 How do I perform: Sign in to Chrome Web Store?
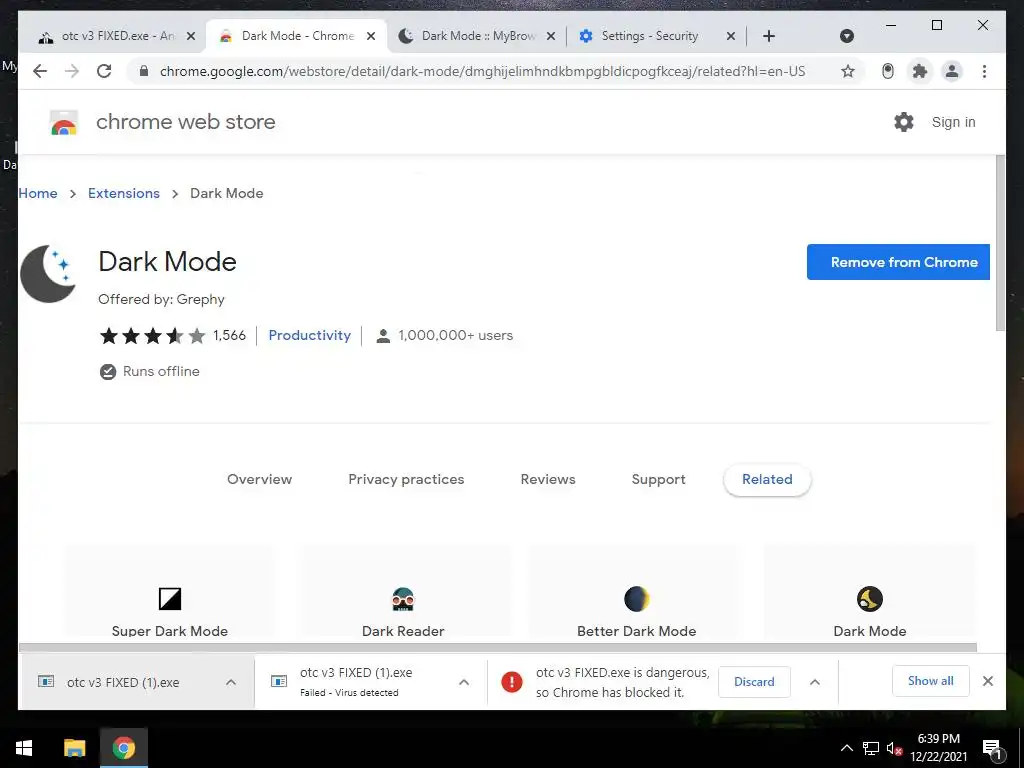coord(953,122)
